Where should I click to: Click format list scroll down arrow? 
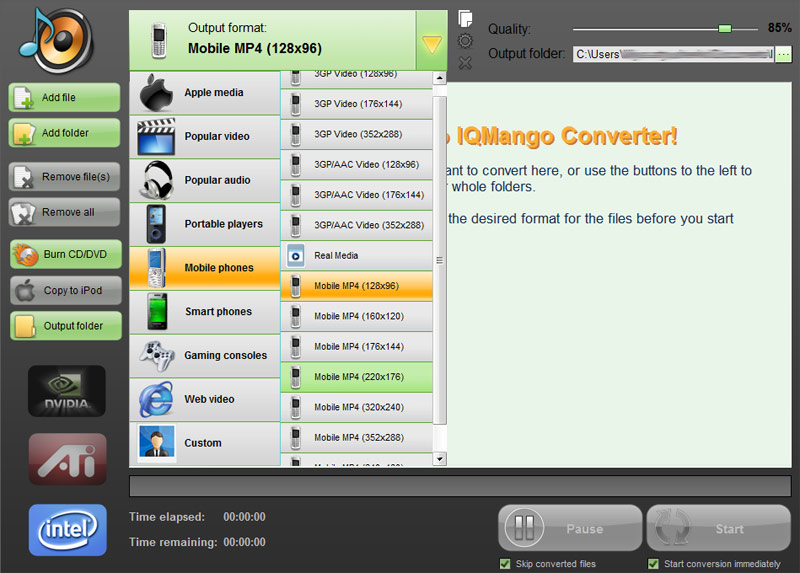coord(440,459)
